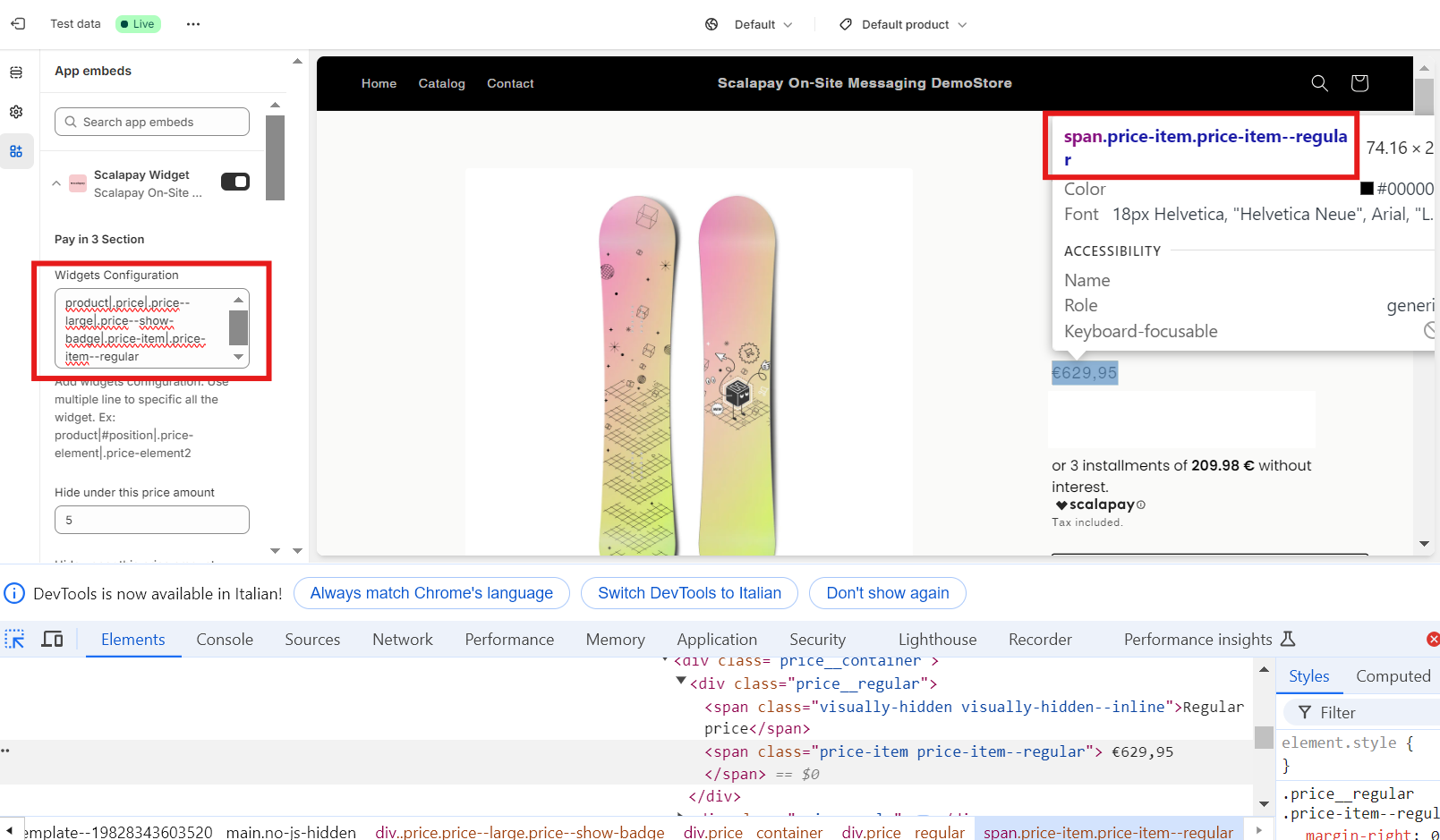The width and height of the screenshot is (1440, 840).
Task: Open the Performance insights tab
Action: pyautogui.click(x=1198, y=639)
